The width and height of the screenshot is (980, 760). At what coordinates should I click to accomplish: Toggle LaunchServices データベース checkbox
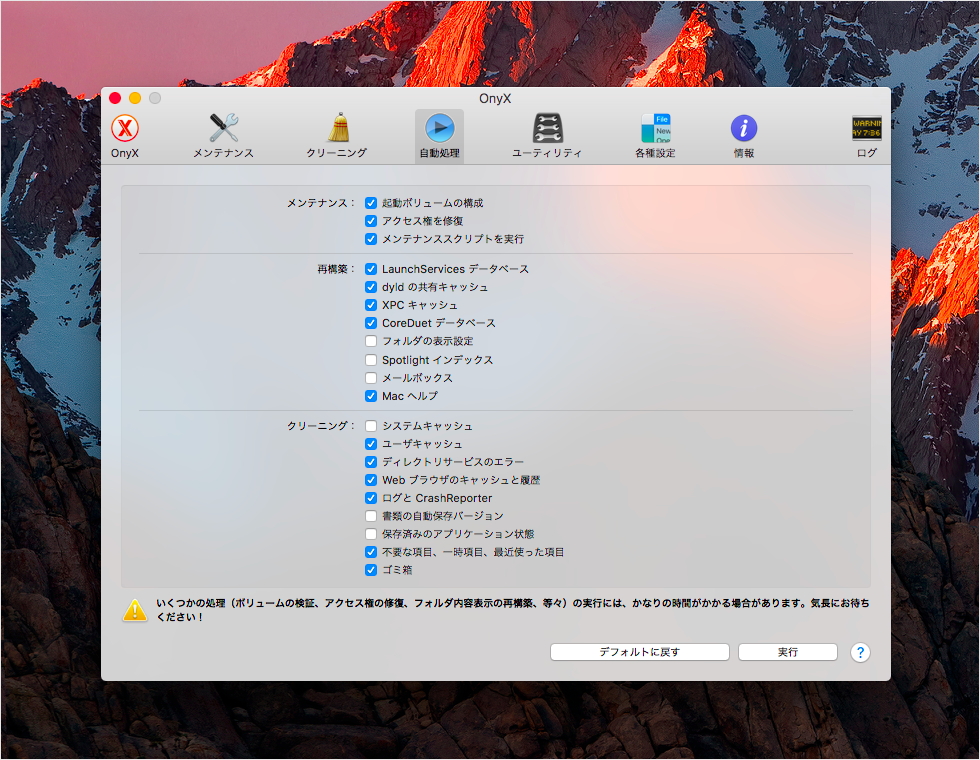tap(371, 269)
